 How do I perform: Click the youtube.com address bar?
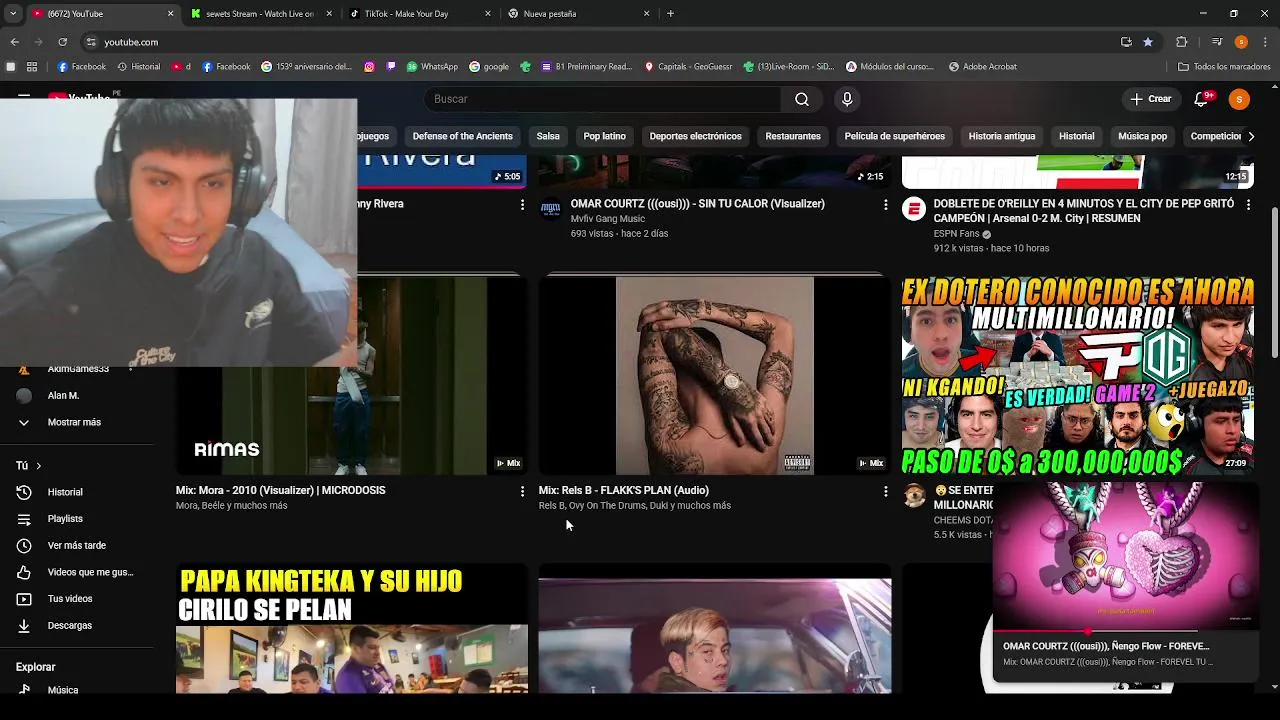pyautogui.click(x=600, y=42)
